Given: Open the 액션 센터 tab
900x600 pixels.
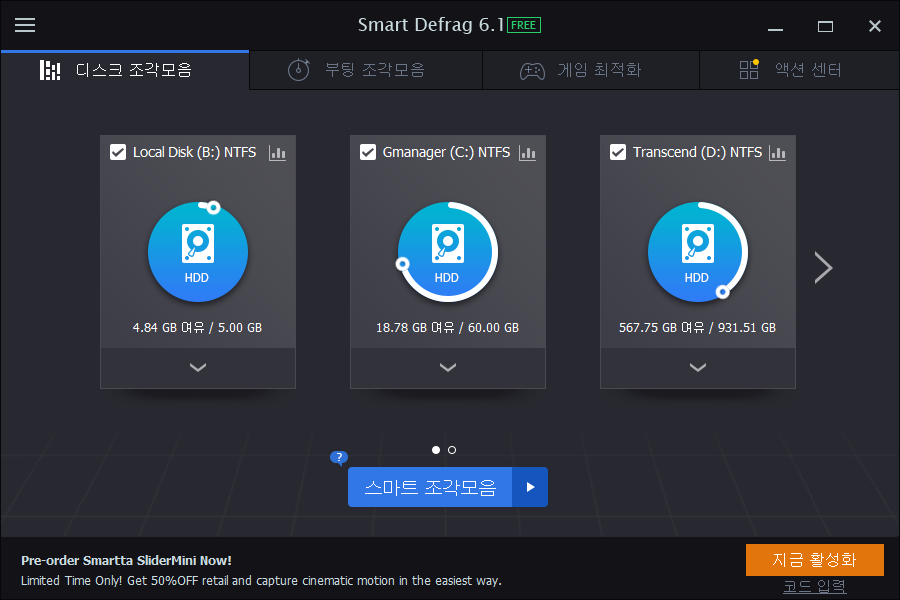Looking at the screenshot, I should 799,70.
